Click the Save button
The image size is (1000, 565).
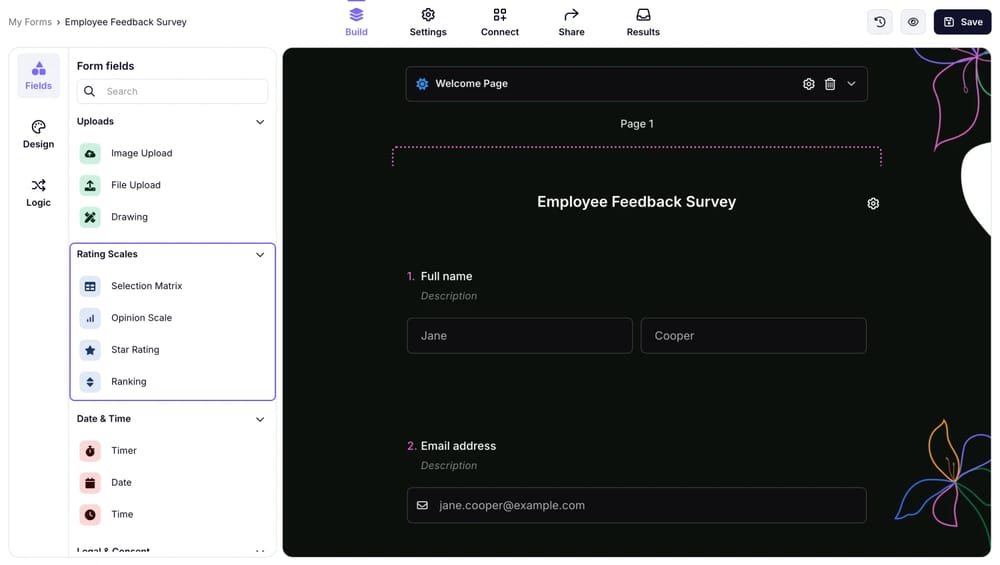coord(962,22)
